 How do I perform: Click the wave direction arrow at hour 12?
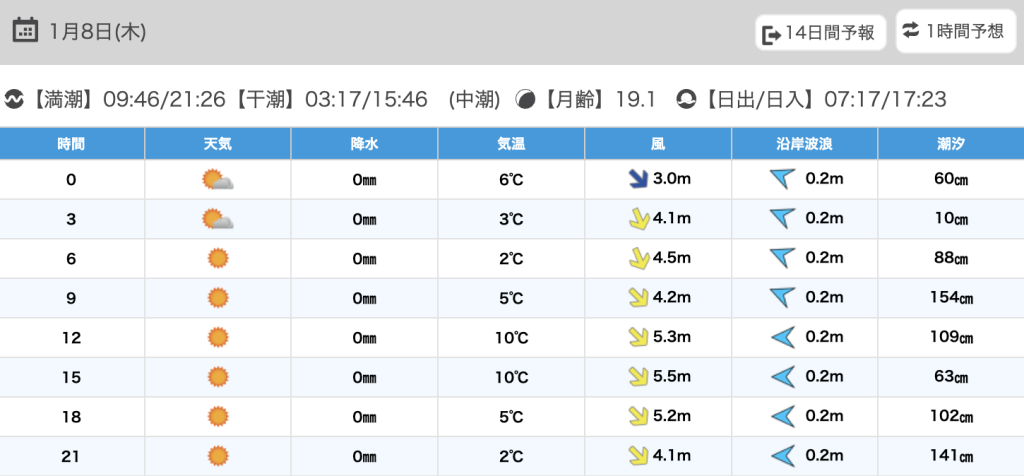pos(781,338)
